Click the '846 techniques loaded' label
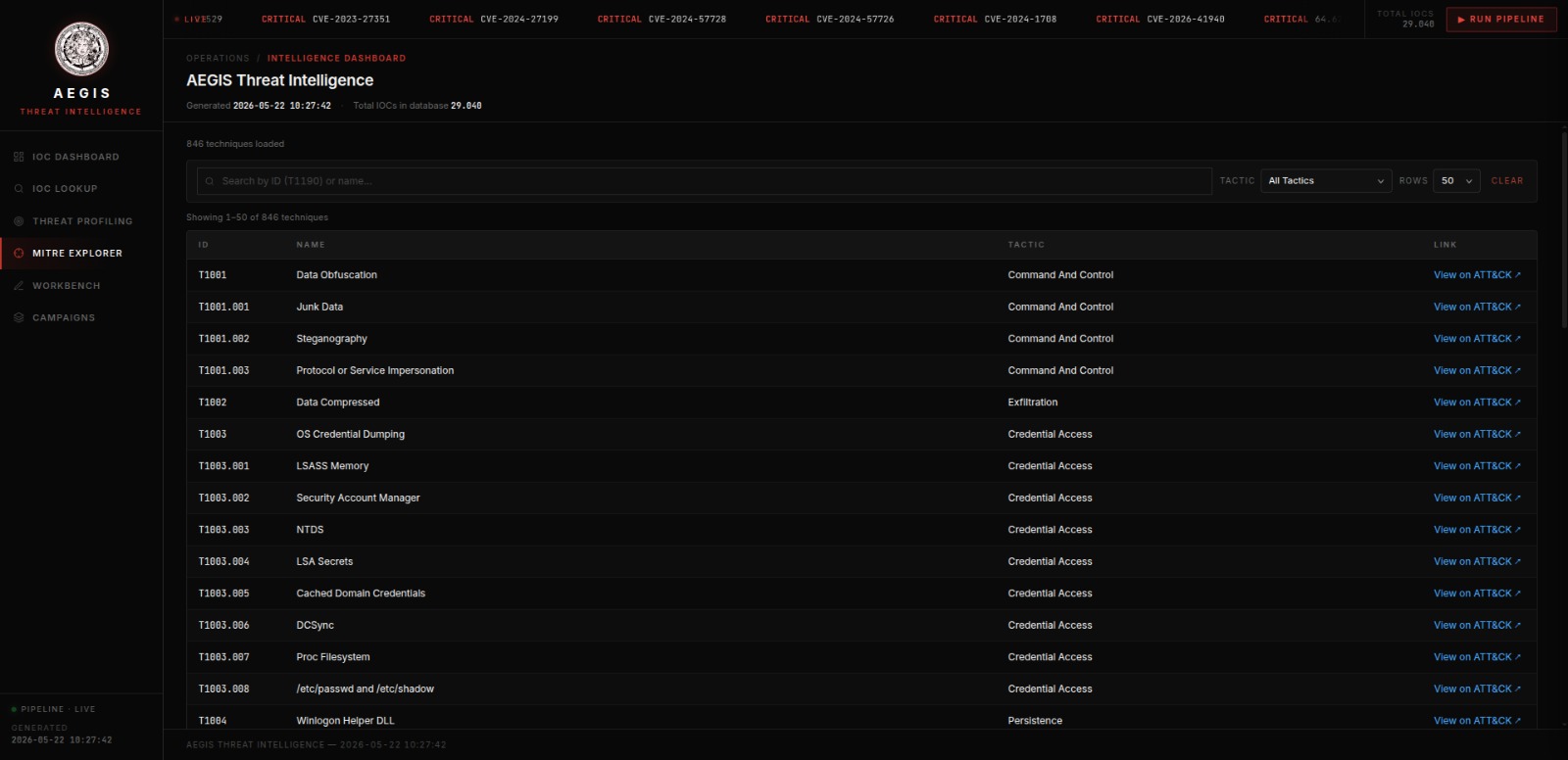Image resolution: width=1568 pixels, height=760 pixels. [235, 144]
